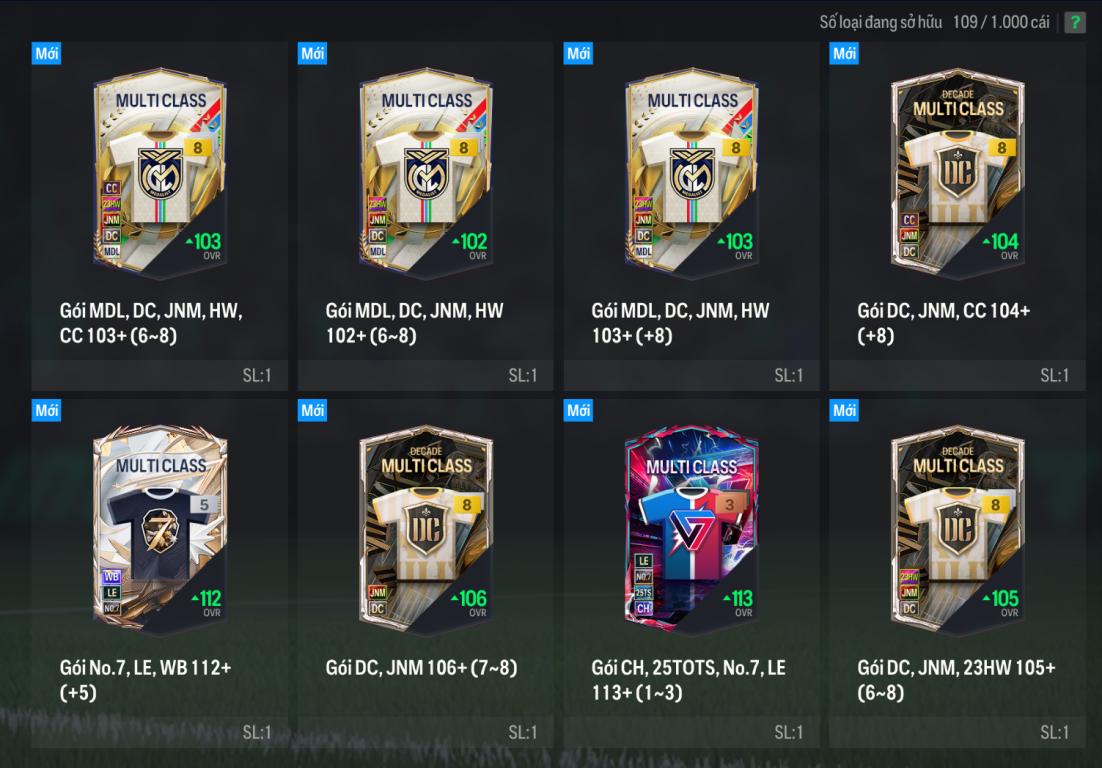Click the green question mark help icon
1102x768 pixels.
click(1075, 22)
